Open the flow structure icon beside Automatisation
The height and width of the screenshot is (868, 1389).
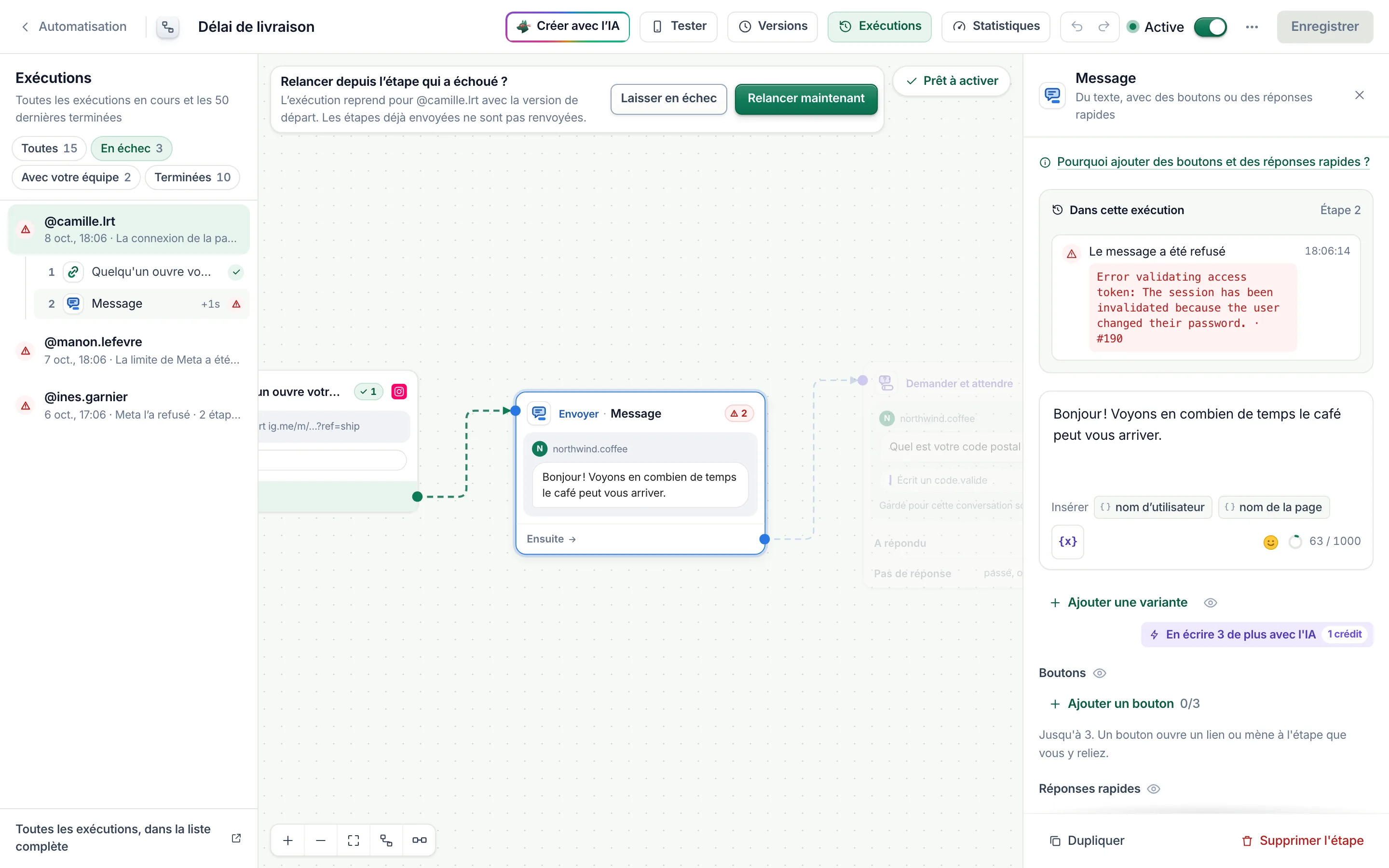click(x=168, y=27)
